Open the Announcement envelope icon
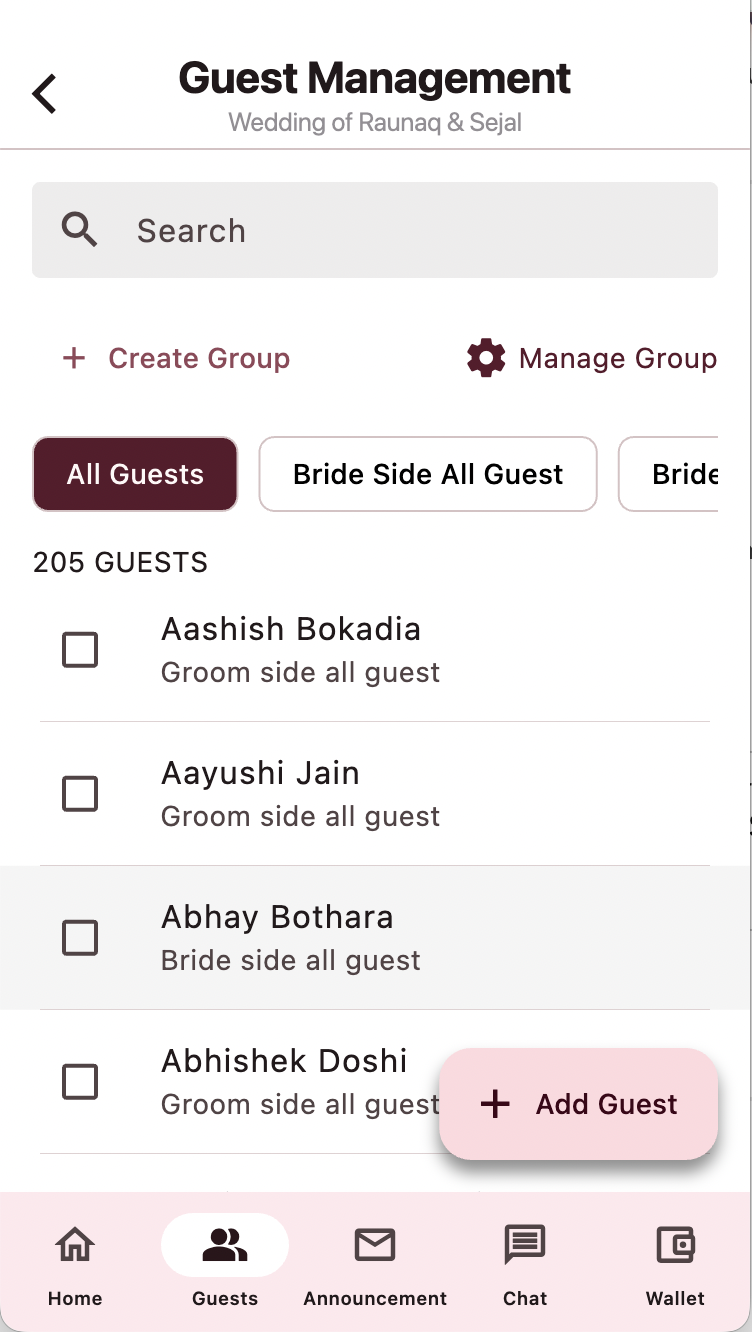 point(375,1245)
